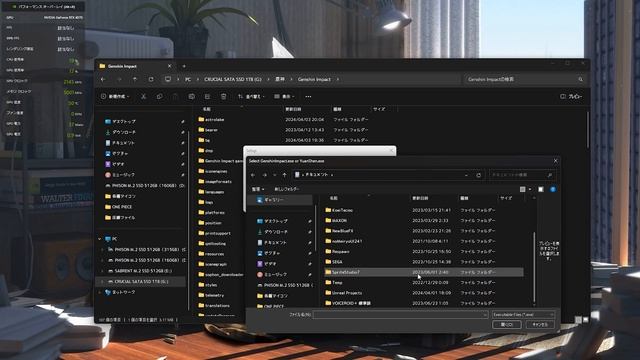Click the Genshin Impact search field in Explorer

pyautogui.click(x=524, y=79)
